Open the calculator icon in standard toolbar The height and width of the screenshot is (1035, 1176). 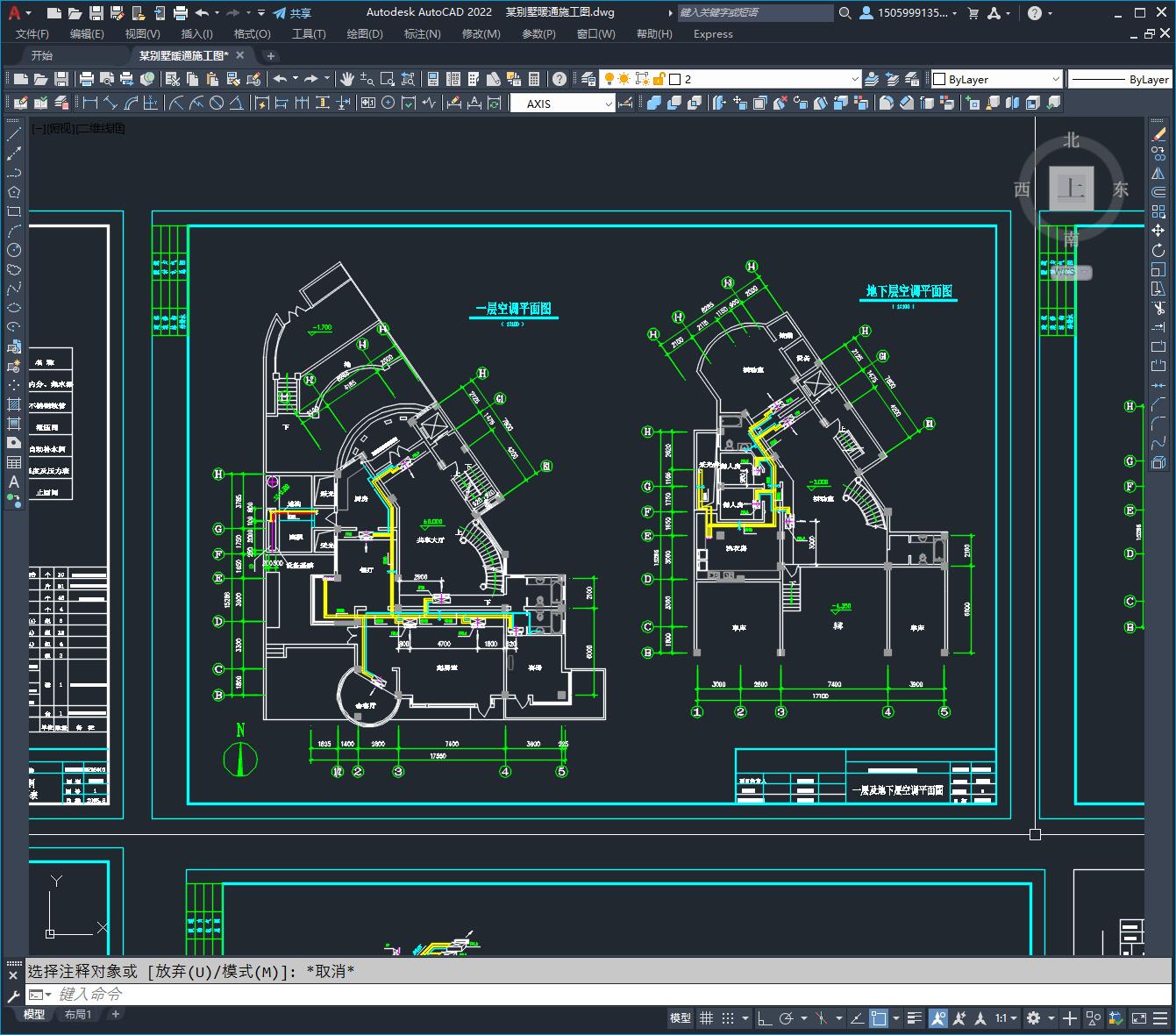534,79
